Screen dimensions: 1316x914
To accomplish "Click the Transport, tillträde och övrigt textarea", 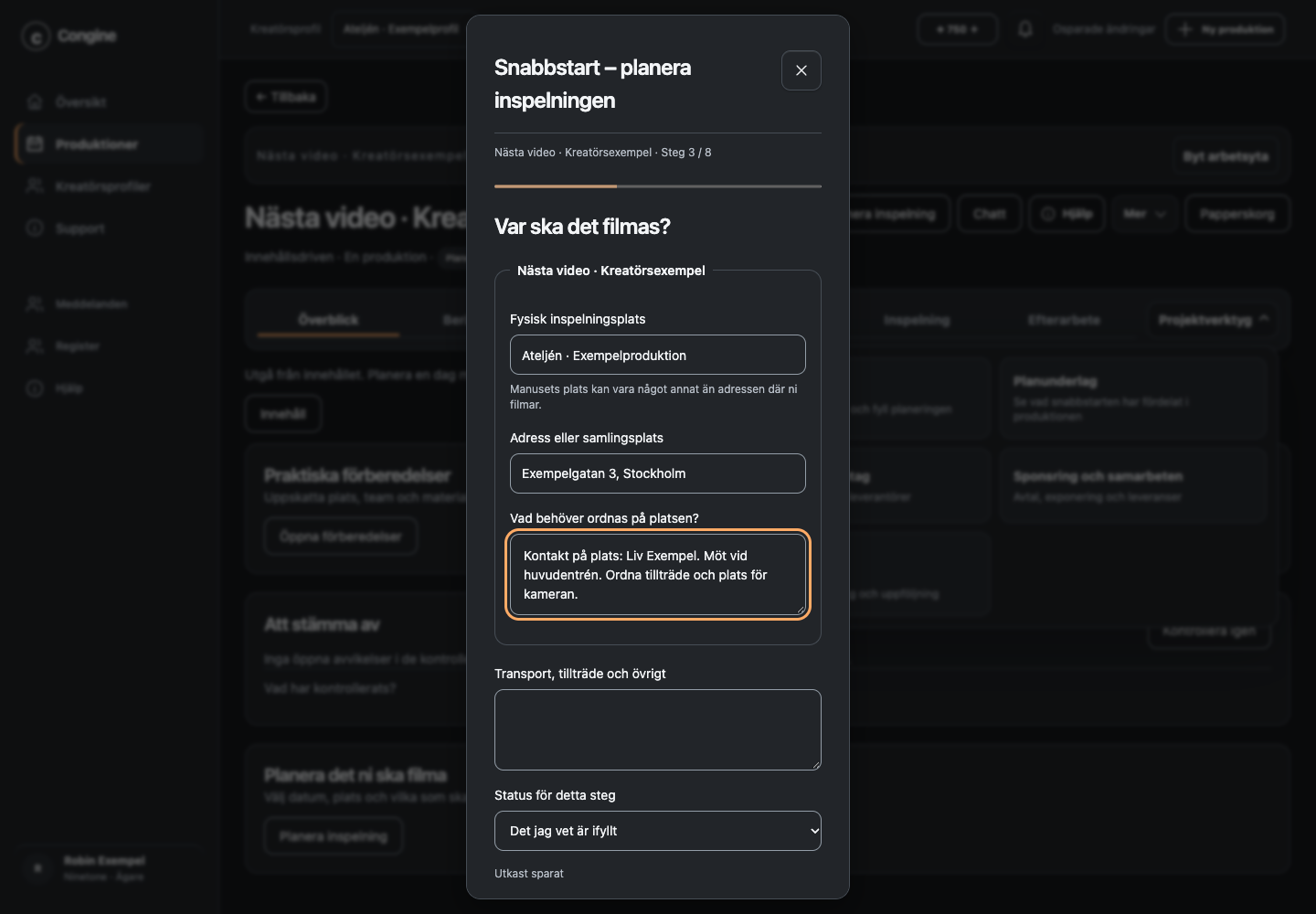I will click(658, 729).
